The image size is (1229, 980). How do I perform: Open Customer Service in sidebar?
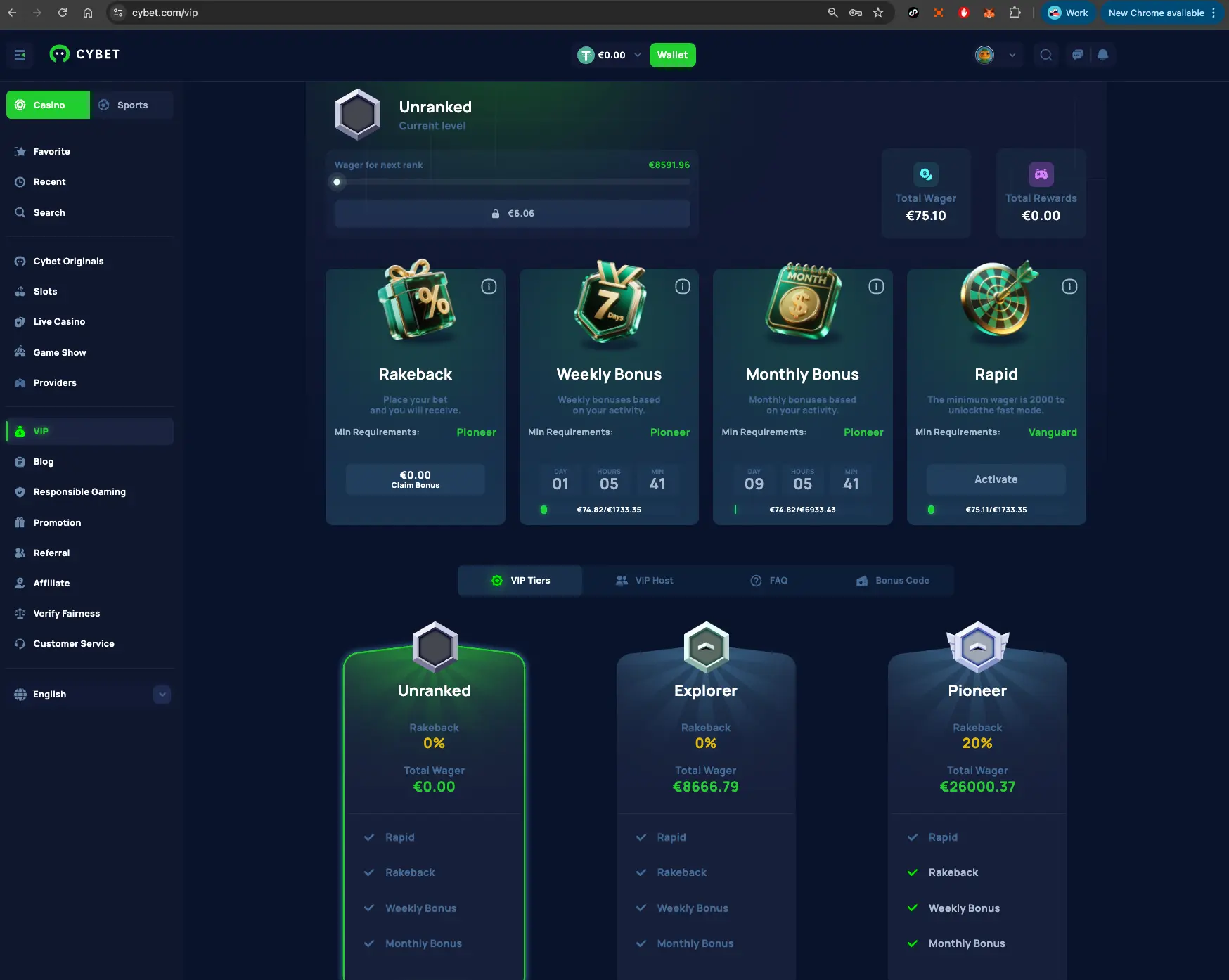tap(90, 643)
